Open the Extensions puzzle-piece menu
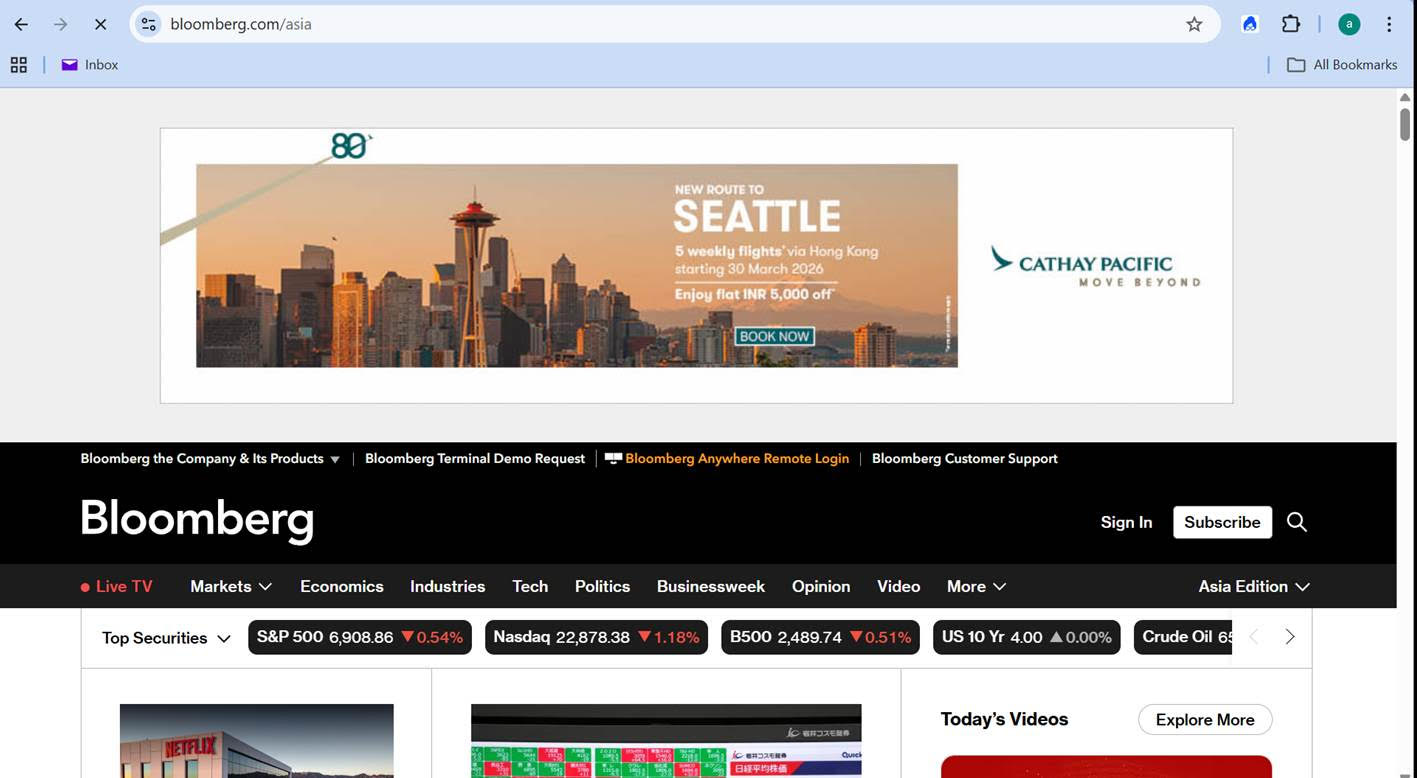The height and width of the screenshot is (778, 1417). 1291,24
